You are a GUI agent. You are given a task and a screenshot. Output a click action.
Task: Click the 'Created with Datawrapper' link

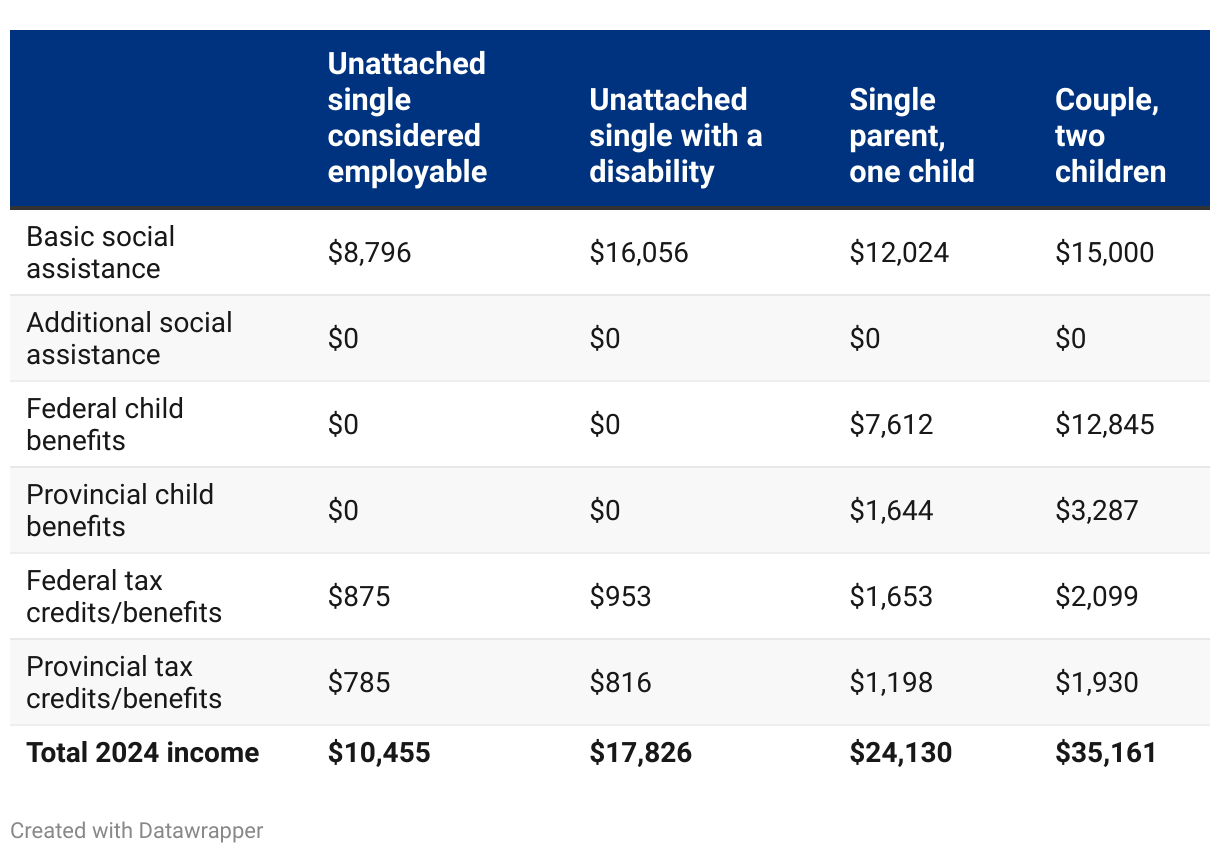137,830
